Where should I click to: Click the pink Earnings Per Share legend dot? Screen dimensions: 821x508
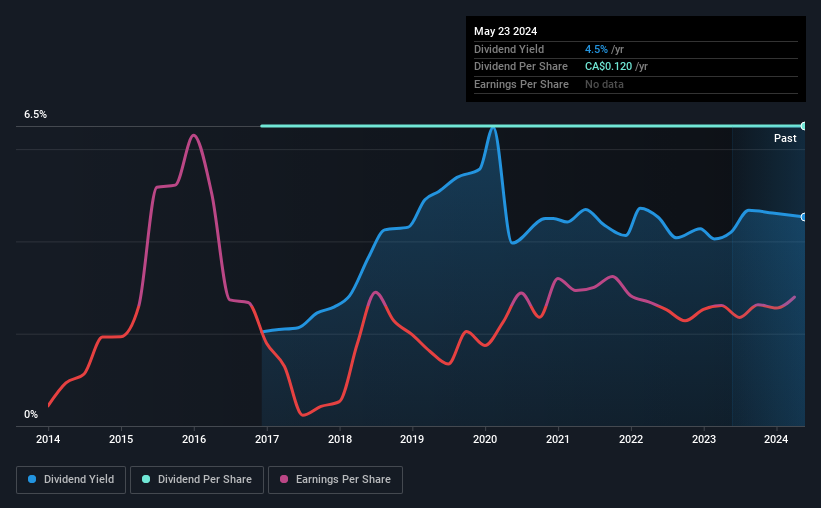[x=284, y=479]
